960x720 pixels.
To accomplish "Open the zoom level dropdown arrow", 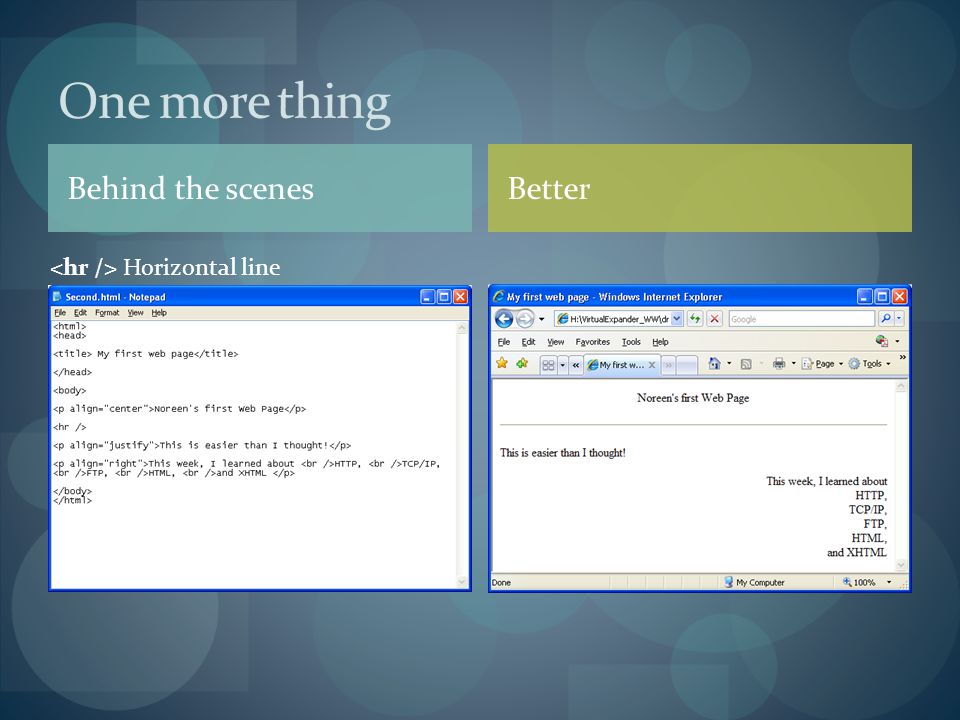I will (x=889, y=582).
